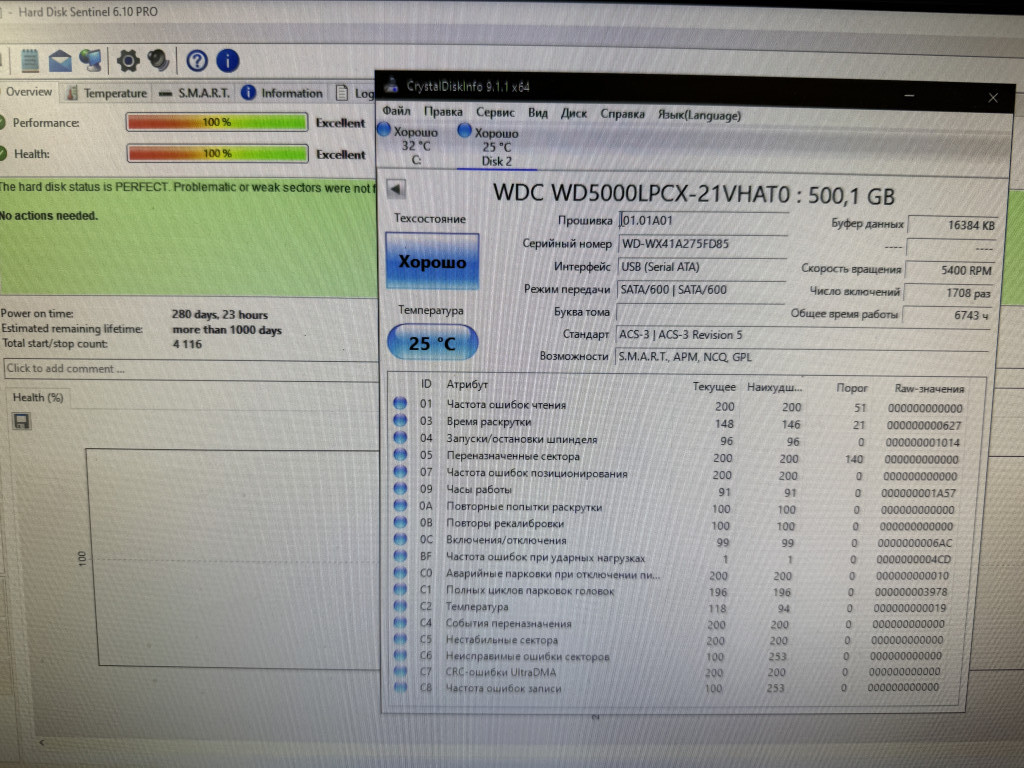This screenshot has height=768, width=1024.
Task: Click the back arrow button in CrystalDiskInfo
Action: tap(396, 189)
